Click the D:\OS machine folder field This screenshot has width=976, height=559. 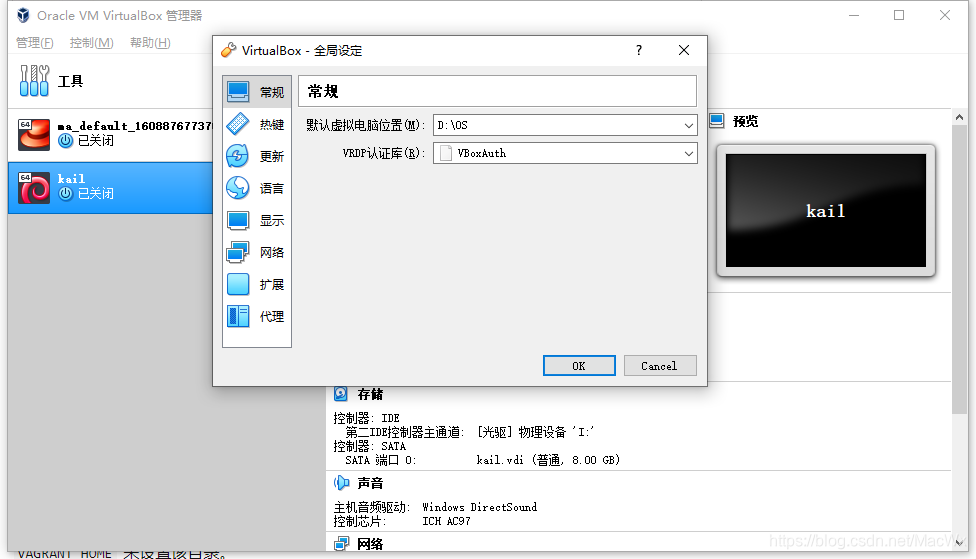tap(565, 125)
